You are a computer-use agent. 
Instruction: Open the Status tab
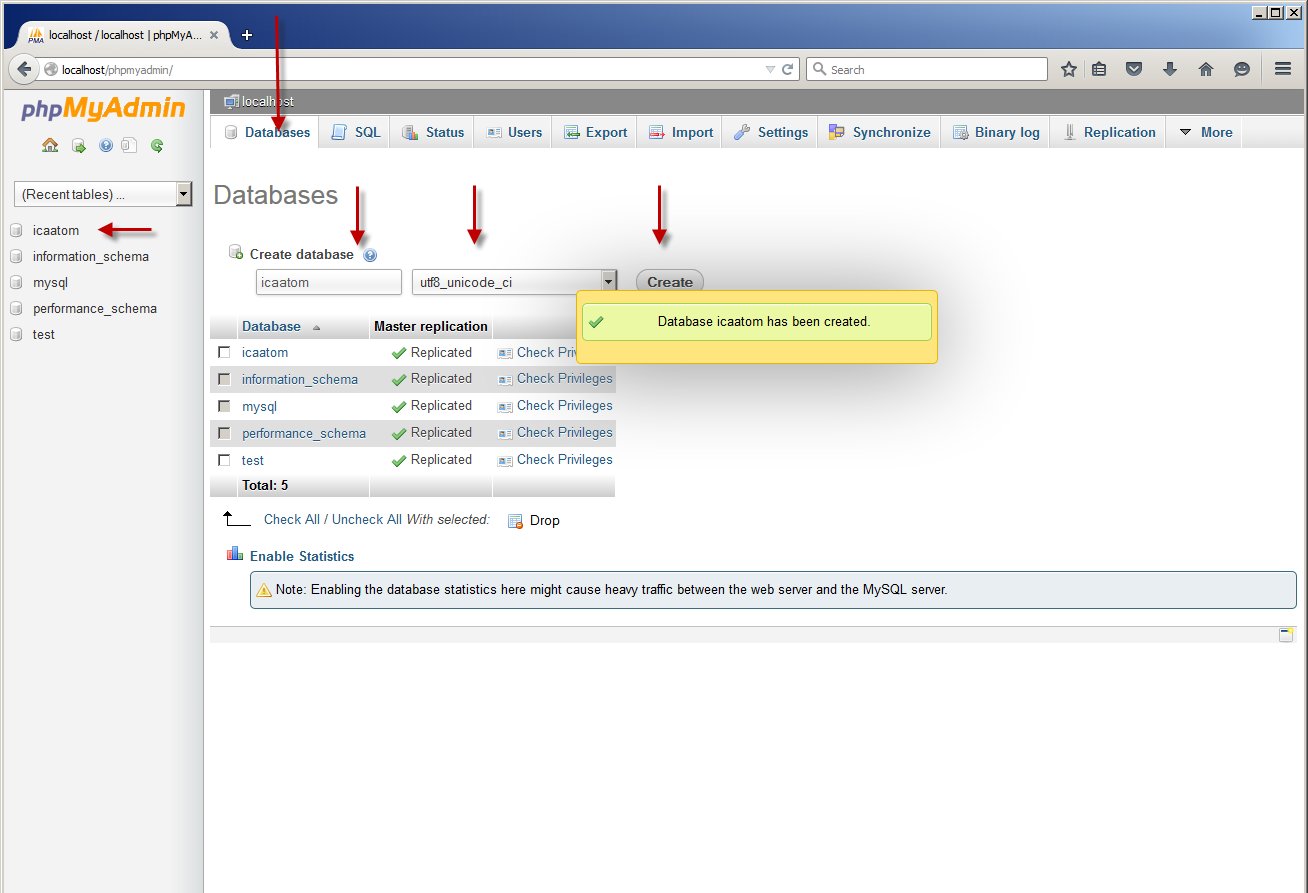pyautogui.click(x=433, y=132)
